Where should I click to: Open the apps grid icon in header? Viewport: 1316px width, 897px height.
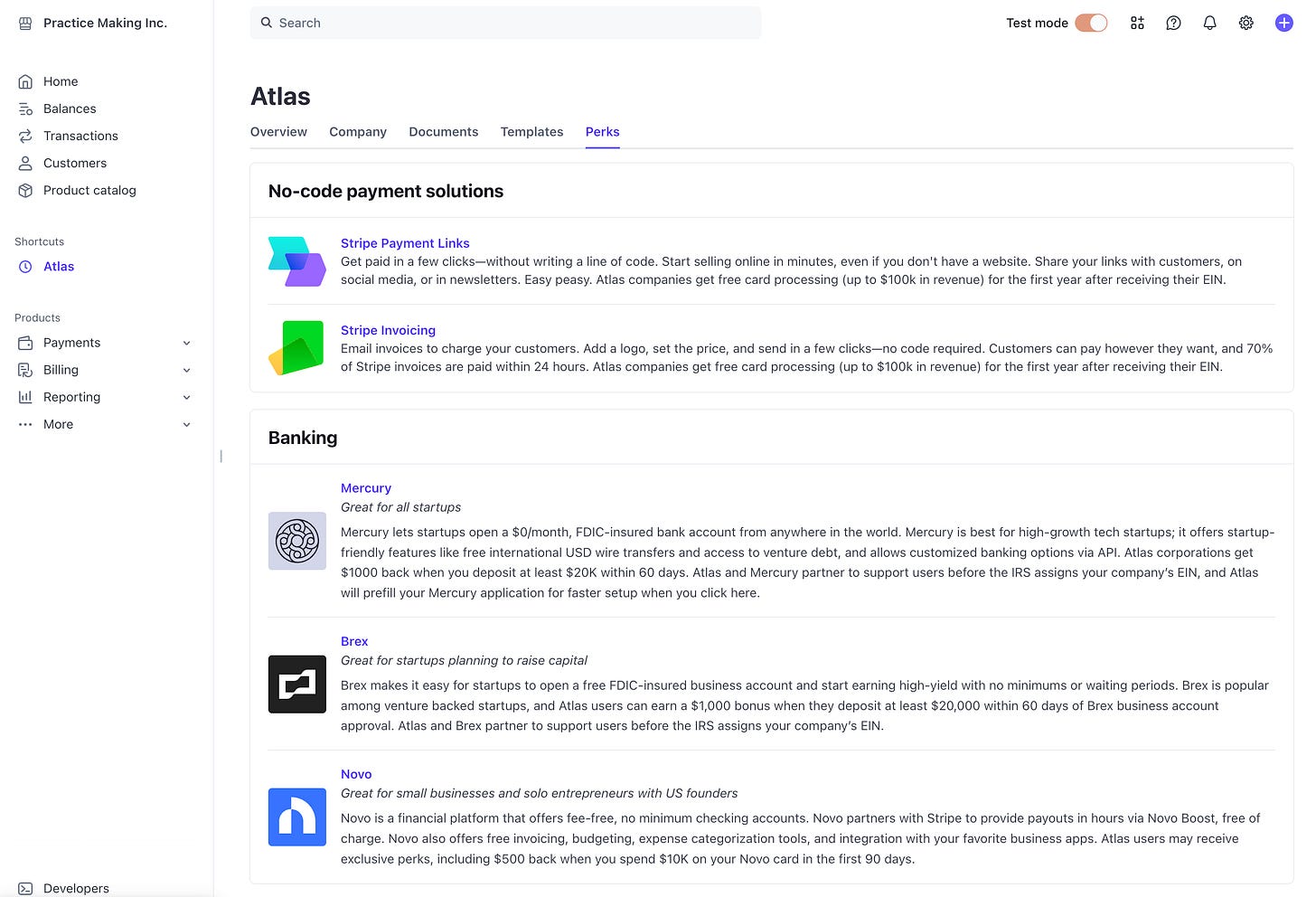(1137, 24)
